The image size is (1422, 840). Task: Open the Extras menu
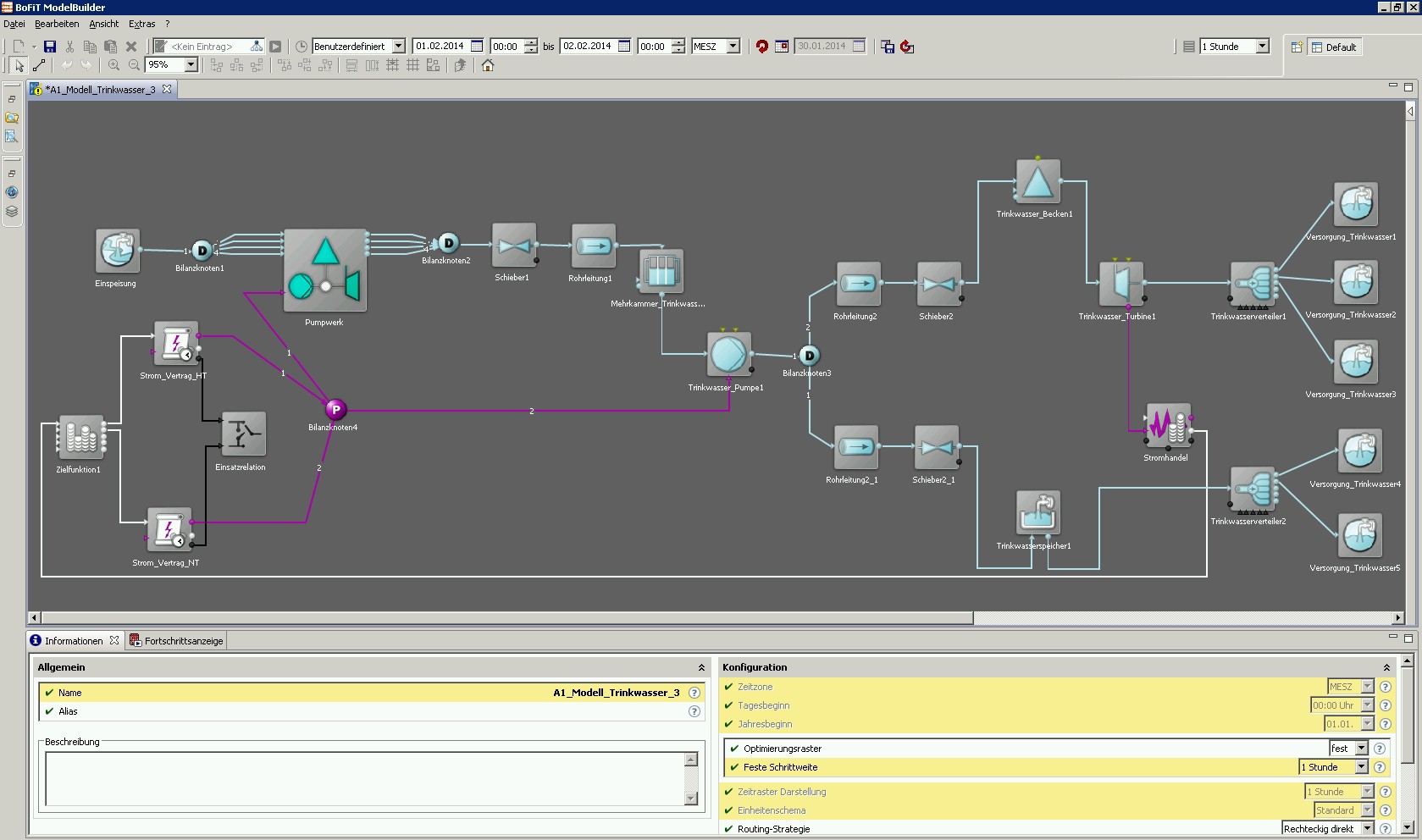click(141, 24)
